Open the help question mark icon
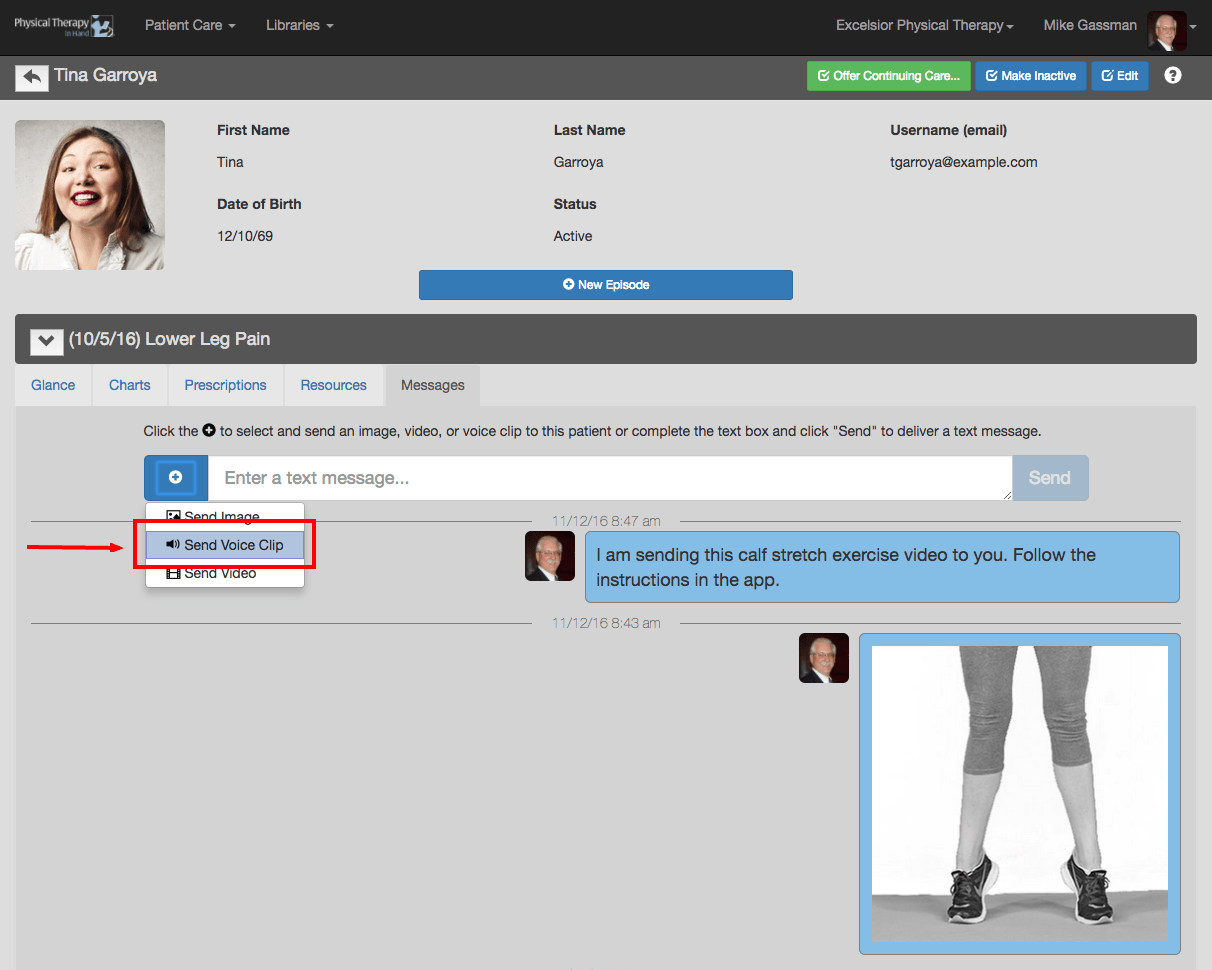Viewport: 1212px width, 970px height. point(1173,76)
